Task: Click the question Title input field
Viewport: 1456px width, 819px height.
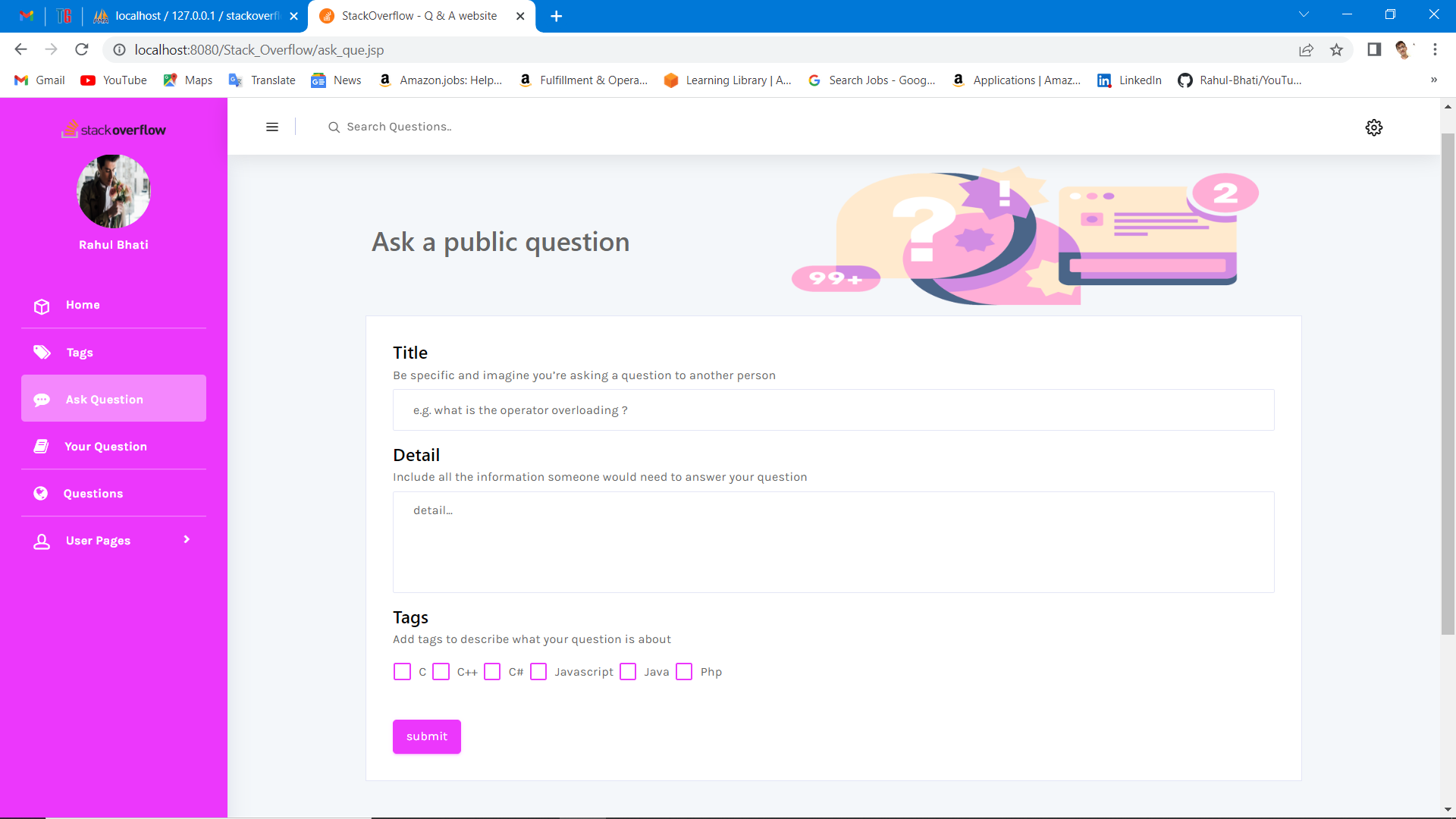Action: (833, 410)
